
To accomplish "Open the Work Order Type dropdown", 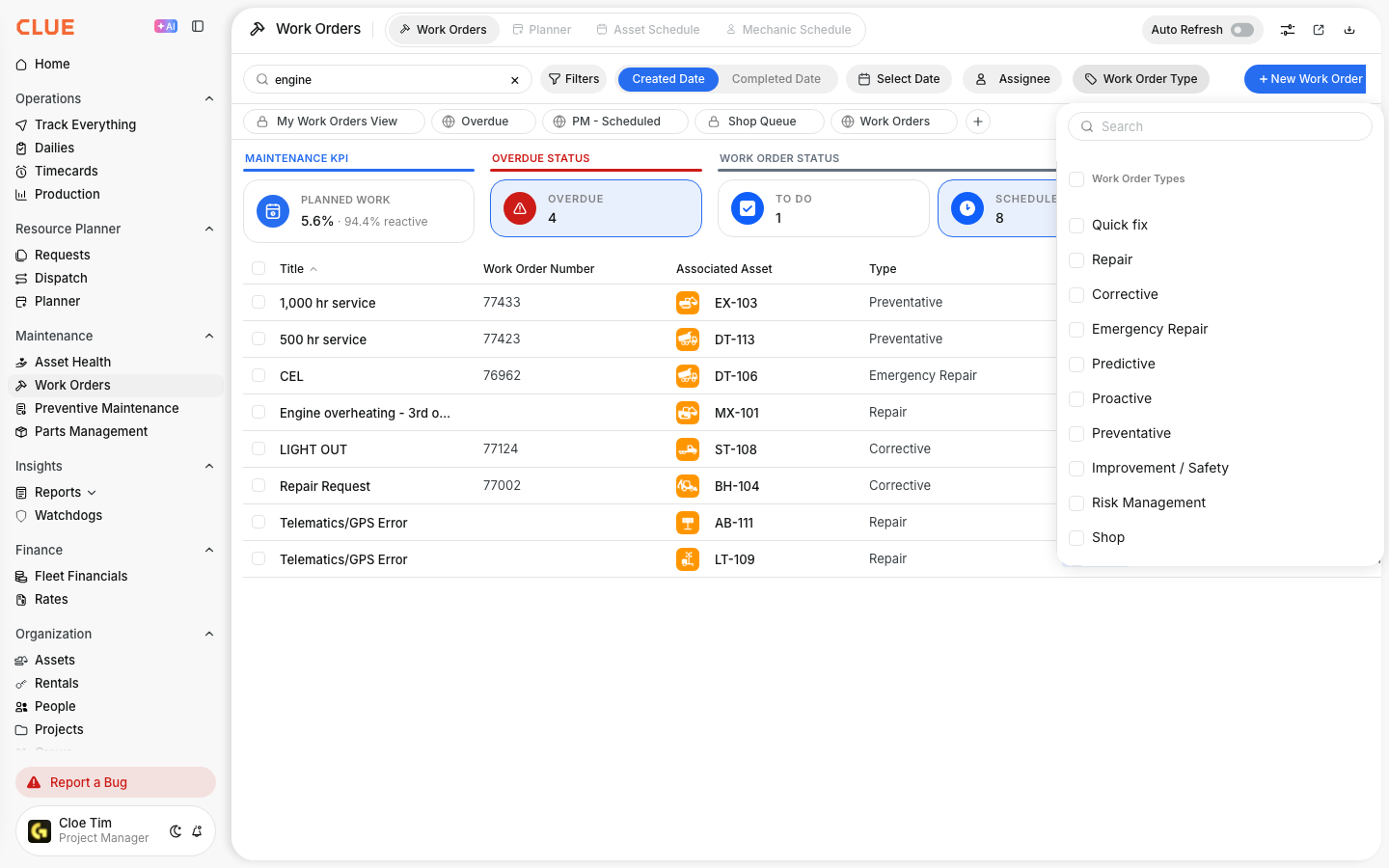I will click(1140, 79).
